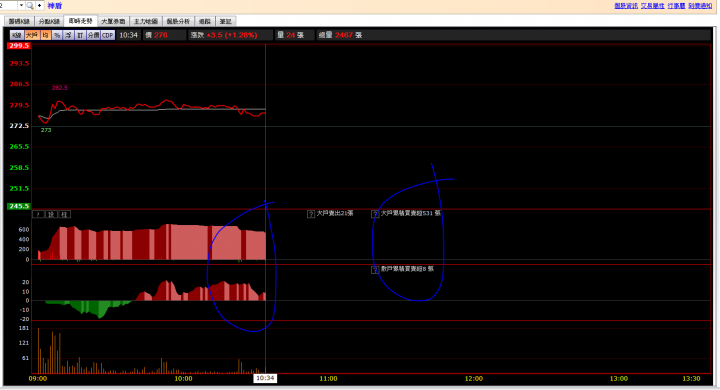This screenshot has width=720, height=390.
Task: Focus the stock code input box
Action: [8, 6]
